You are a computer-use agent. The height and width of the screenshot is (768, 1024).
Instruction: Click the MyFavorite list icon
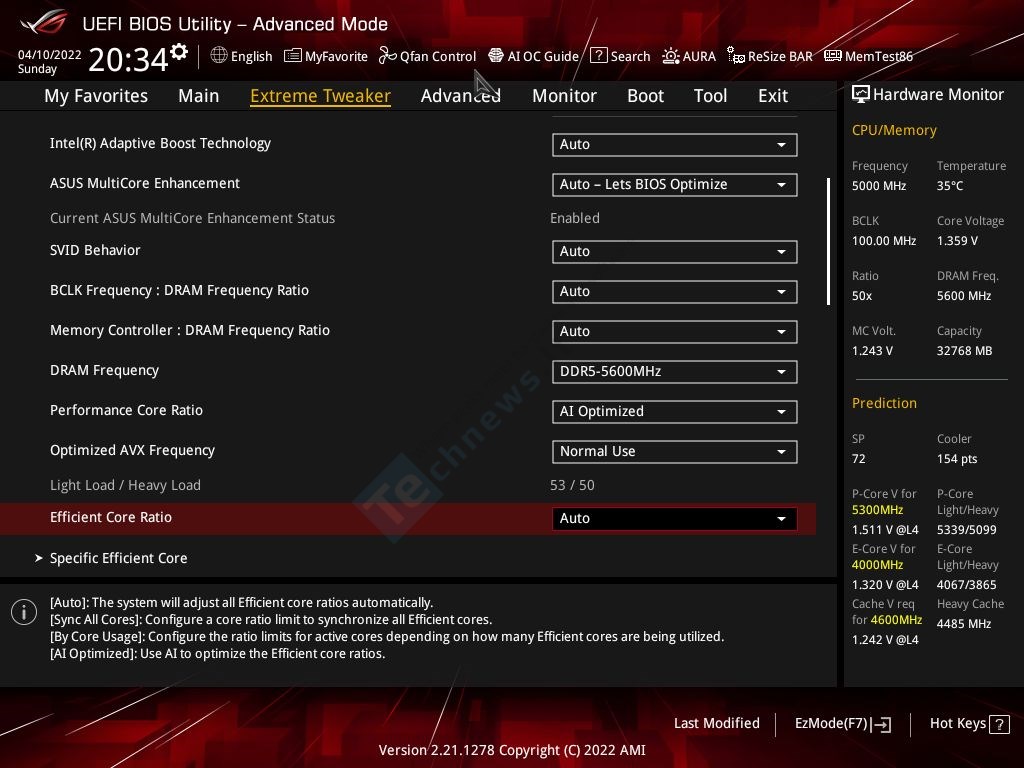tap(293, 56)
